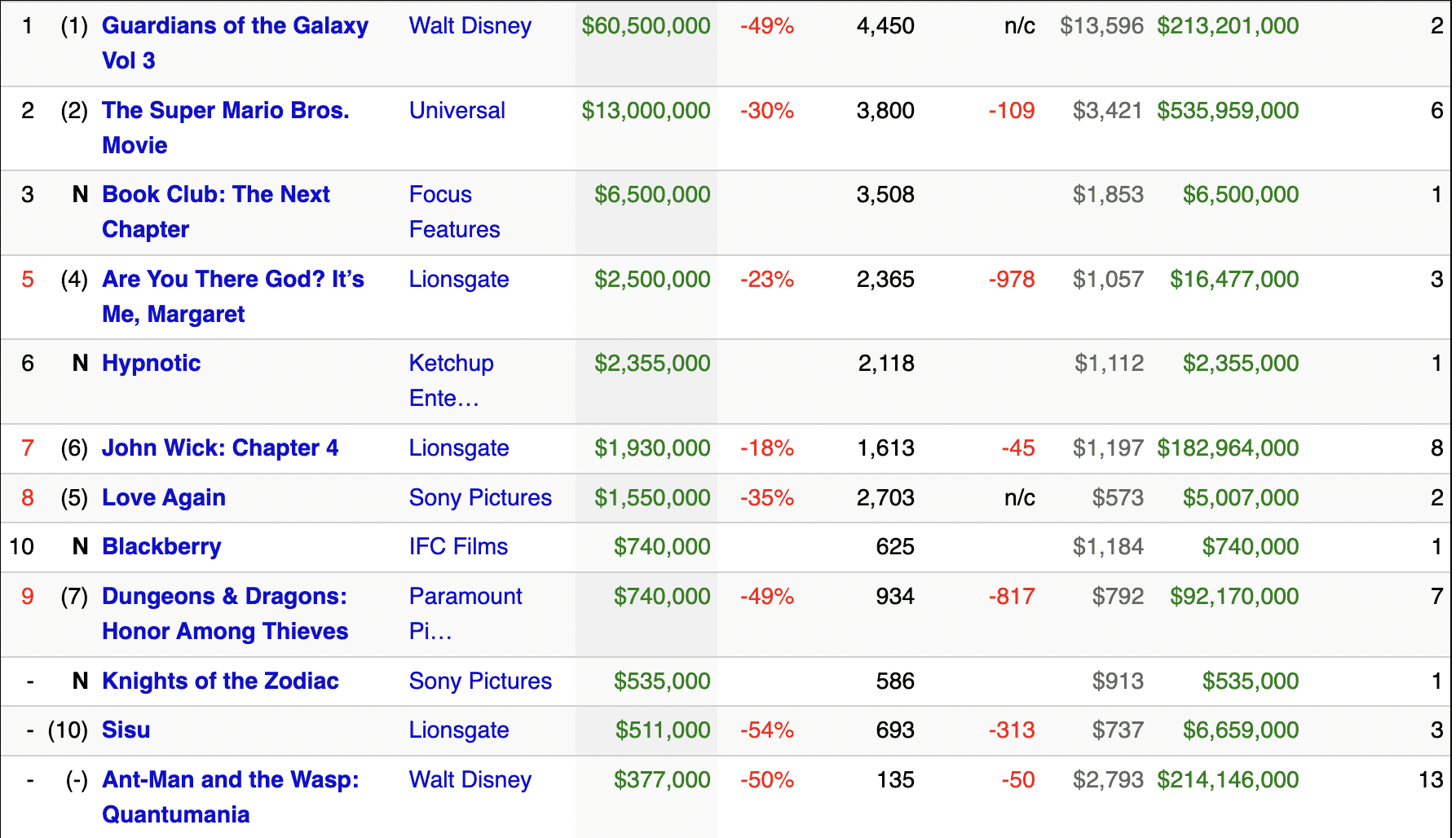Select the $182,964,000 total gross

tap(1228, 448)
